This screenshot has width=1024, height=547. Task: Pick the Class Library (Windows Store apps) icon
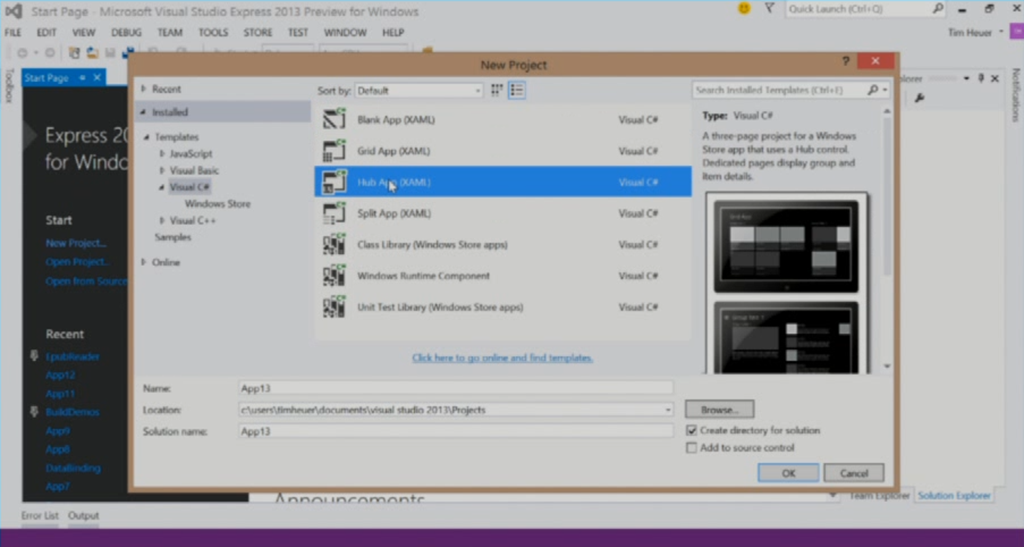[x=334, y=245]
